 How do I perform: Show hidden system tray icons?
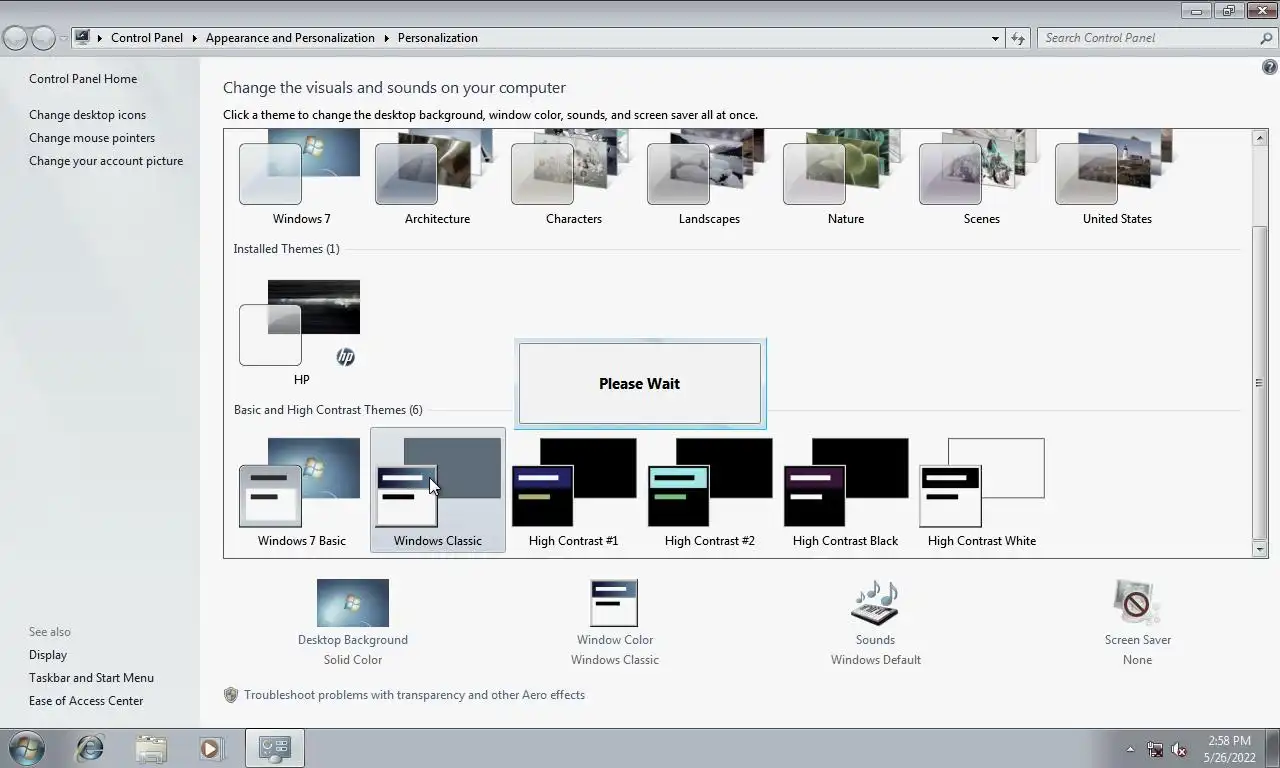(x=1131, y=749)
